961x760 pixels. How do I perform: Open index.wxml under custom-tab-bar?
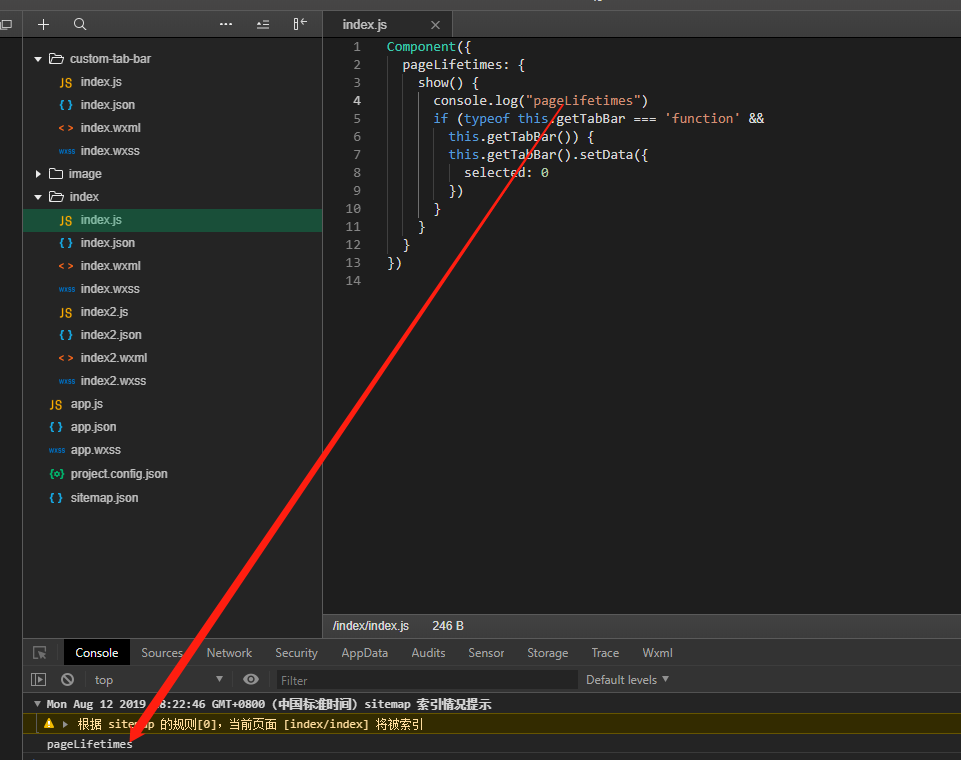click(x=110, y=128)
